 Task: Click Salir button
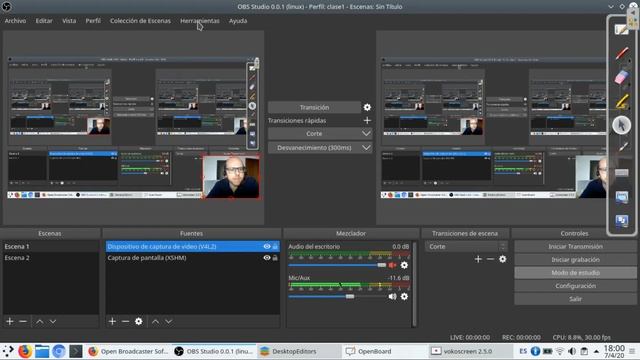tap(575, 299)
